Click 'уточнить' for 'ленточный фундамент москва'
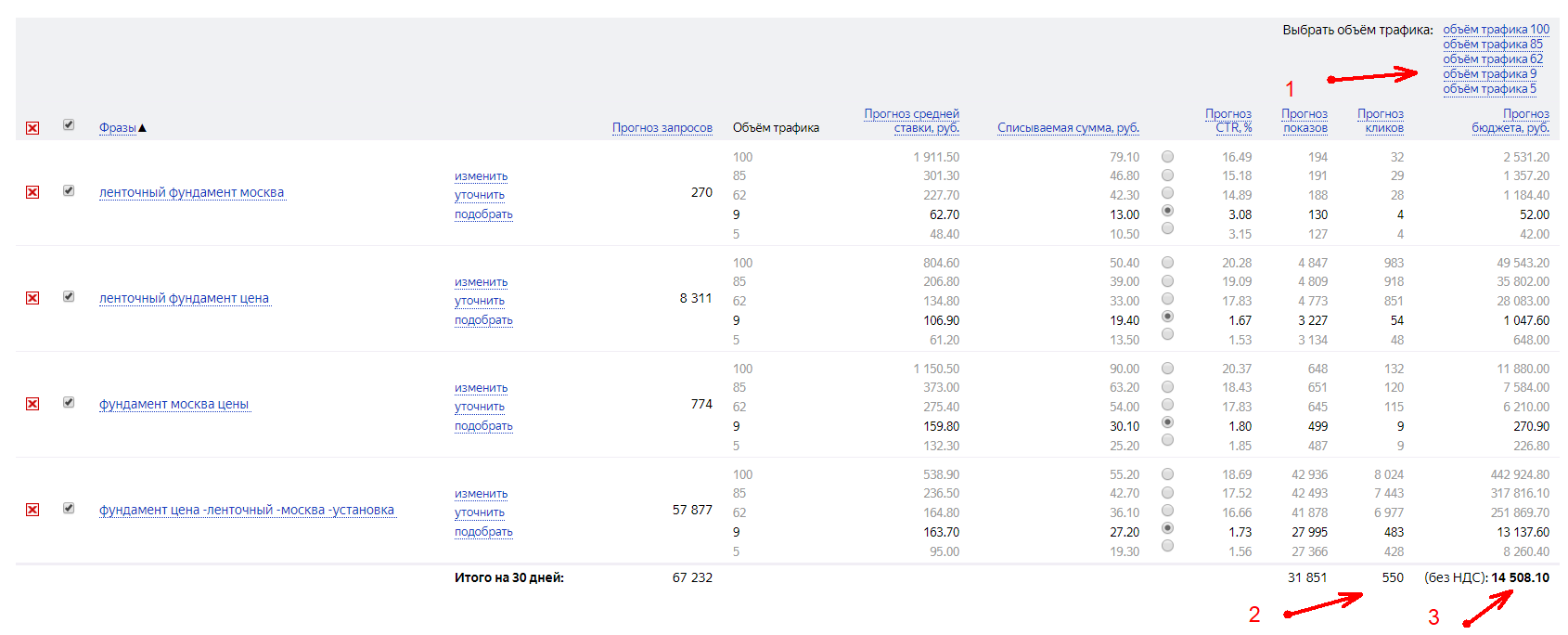 tap(480, 195)
